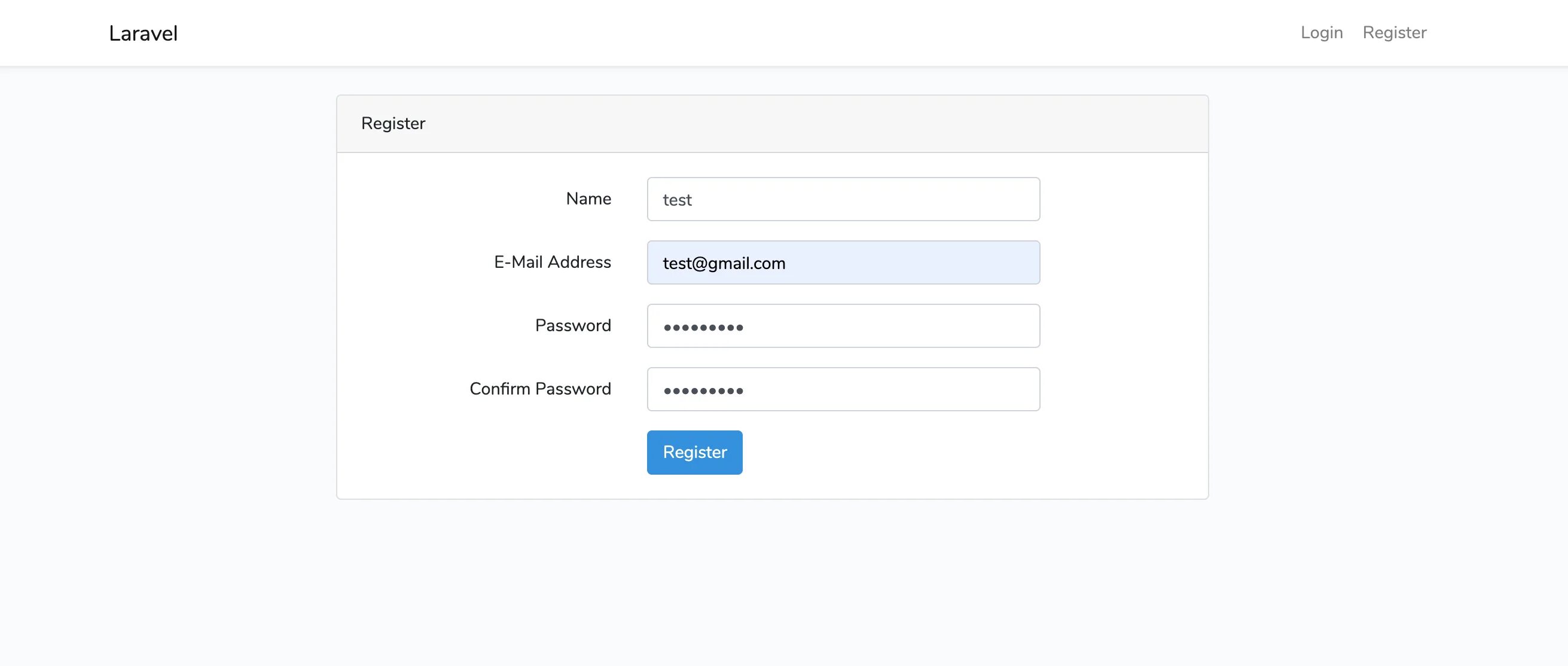Click the Password field label
The width and height of the screenshot is (1568, 666).
click(x=573, y=325)
